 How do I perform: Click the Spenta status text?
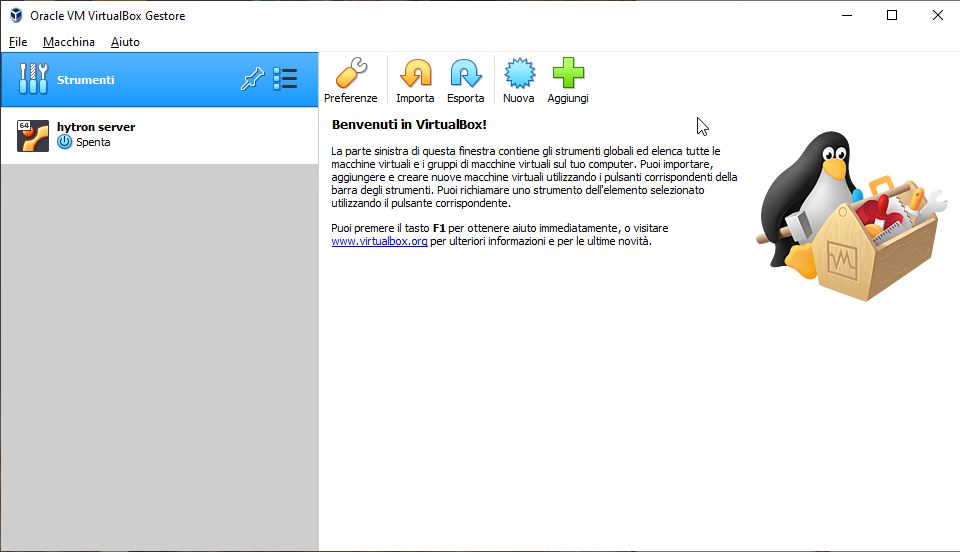(93, 142)
